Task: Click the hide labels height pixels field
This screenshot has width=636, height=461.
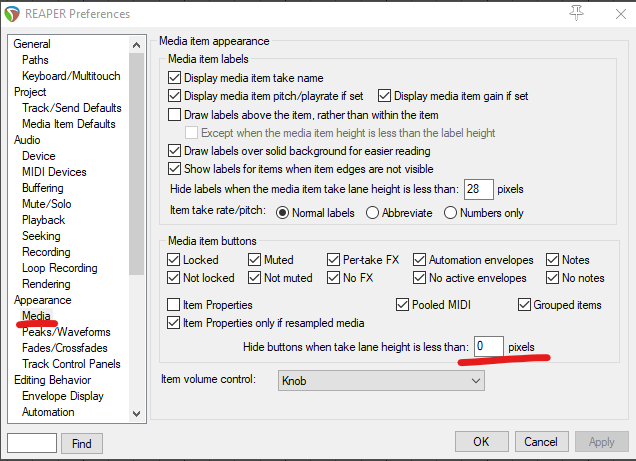Action: 479,189
